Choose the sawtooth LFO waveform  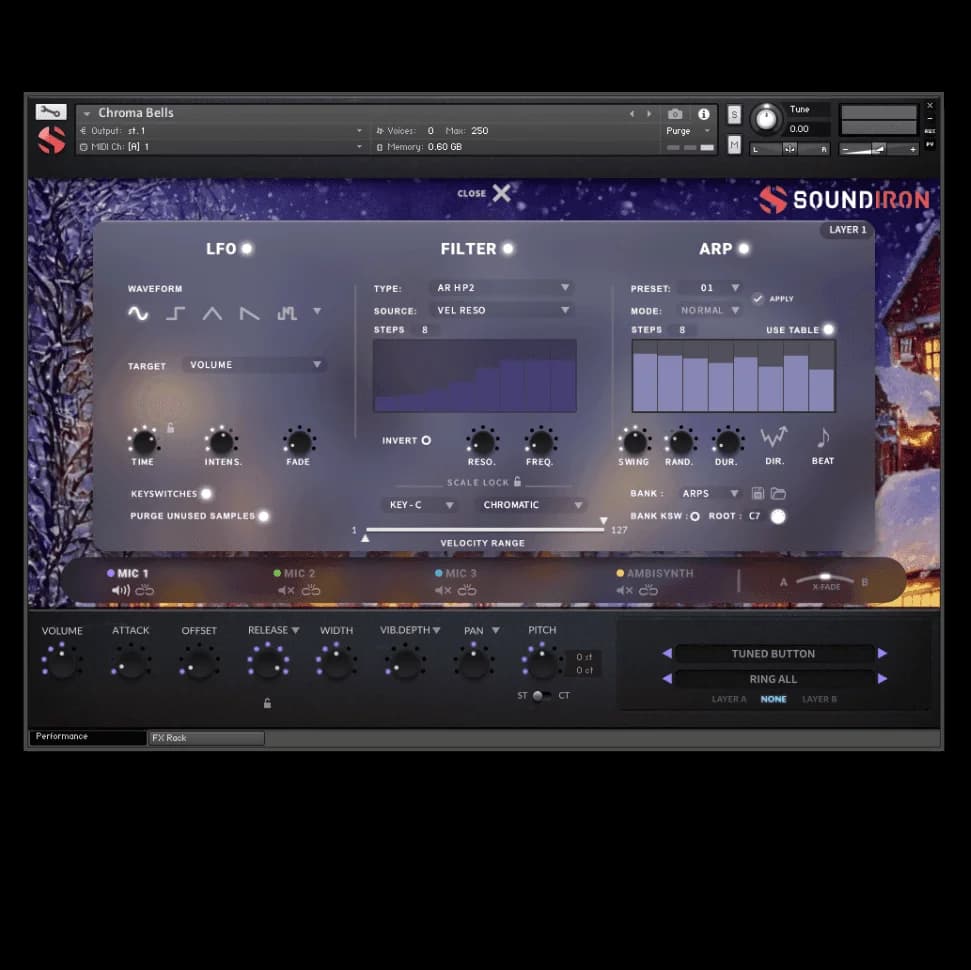249,313
